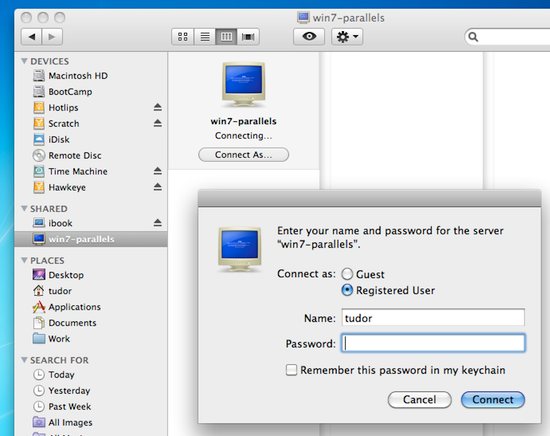The image size is (550, 436).
Task: Open the Action gear dropdown menu
Action: (x=347, y=36)
